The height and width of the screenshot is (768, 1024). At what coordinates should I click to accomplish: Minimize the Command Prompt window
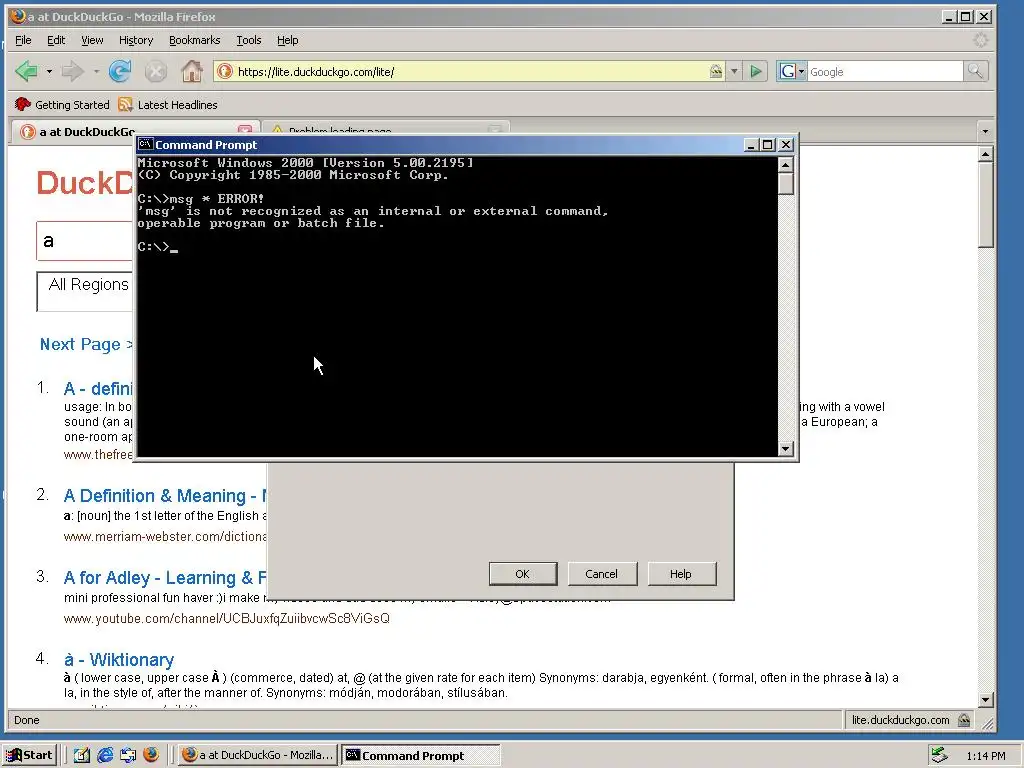[751, 145]
